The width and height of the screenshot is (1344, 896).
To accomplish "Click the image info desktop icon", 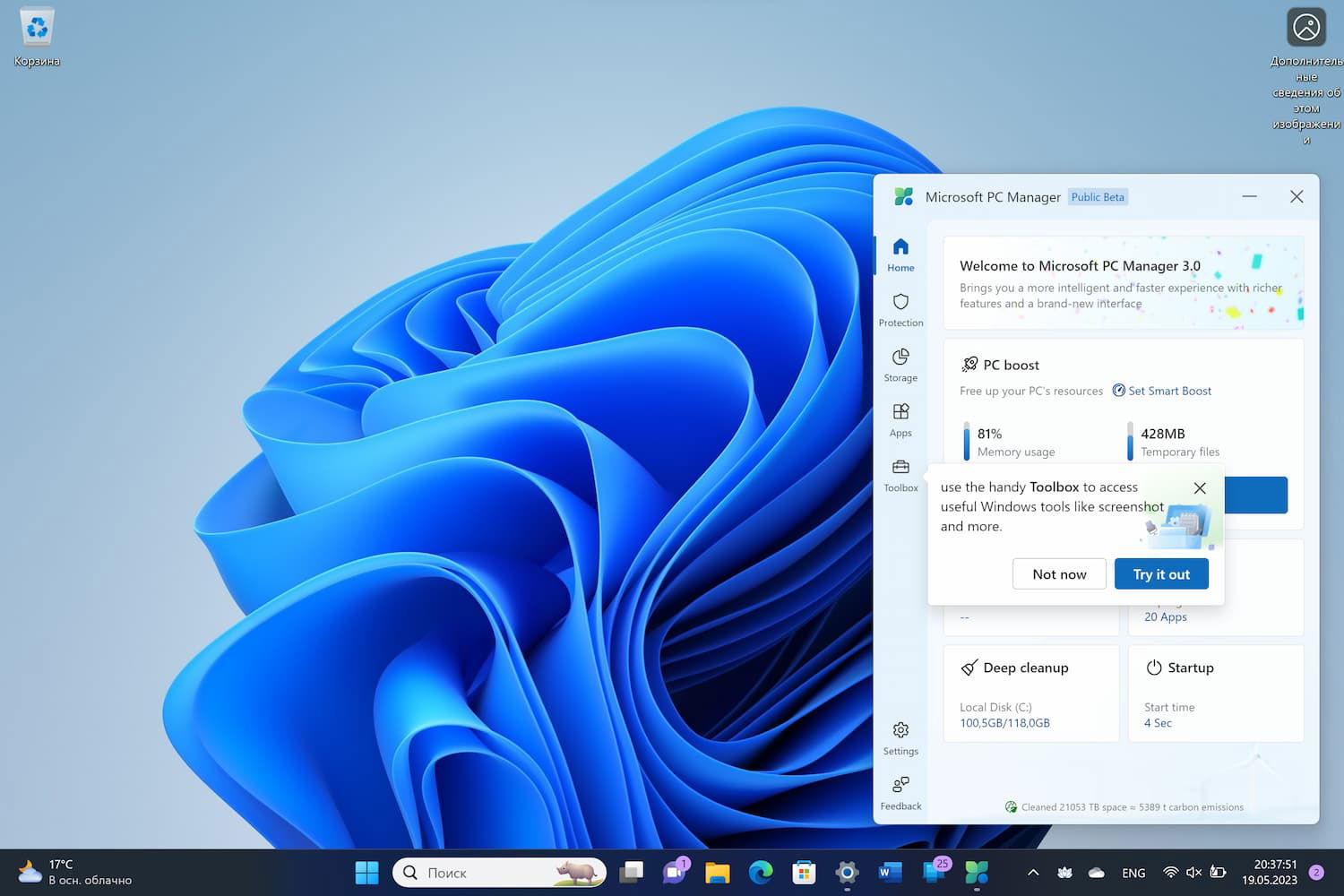I will [1306, 76].
